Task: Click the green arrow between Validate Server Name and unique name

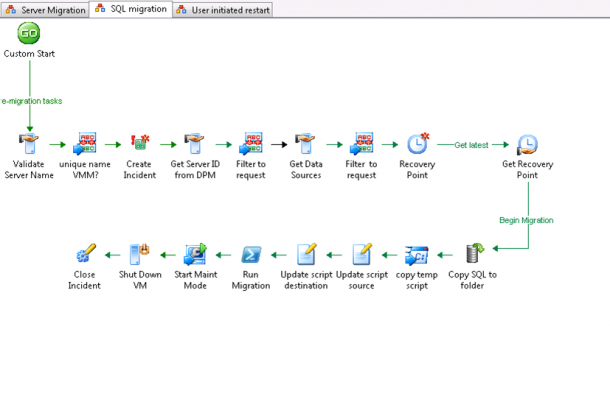Action: coord(58,145)
